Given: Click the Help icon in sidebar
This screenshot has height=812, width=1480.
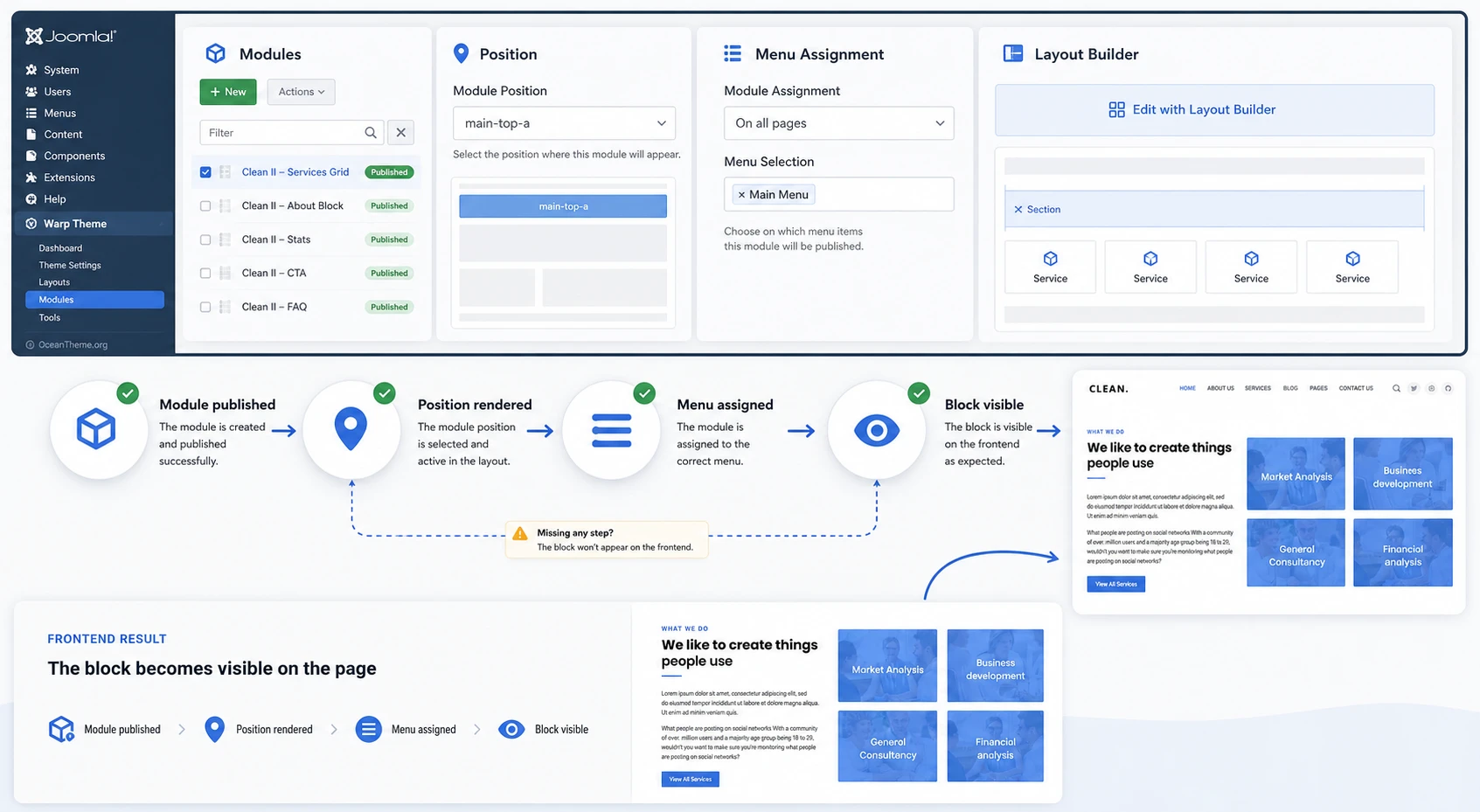Looking at the screenshot, I should click(x=31, y=199).
